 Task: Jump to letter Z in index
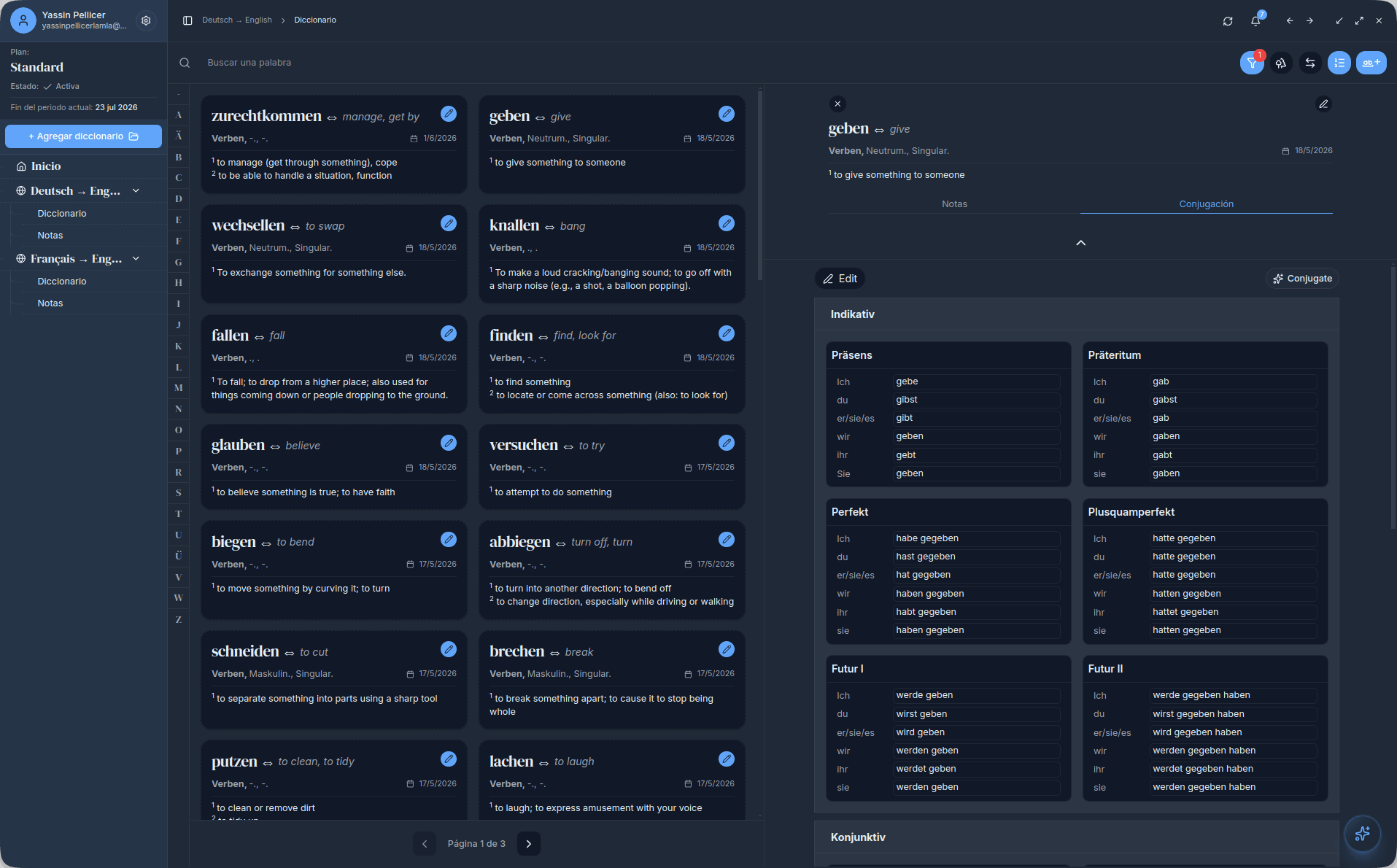click(x=179, y=619)
